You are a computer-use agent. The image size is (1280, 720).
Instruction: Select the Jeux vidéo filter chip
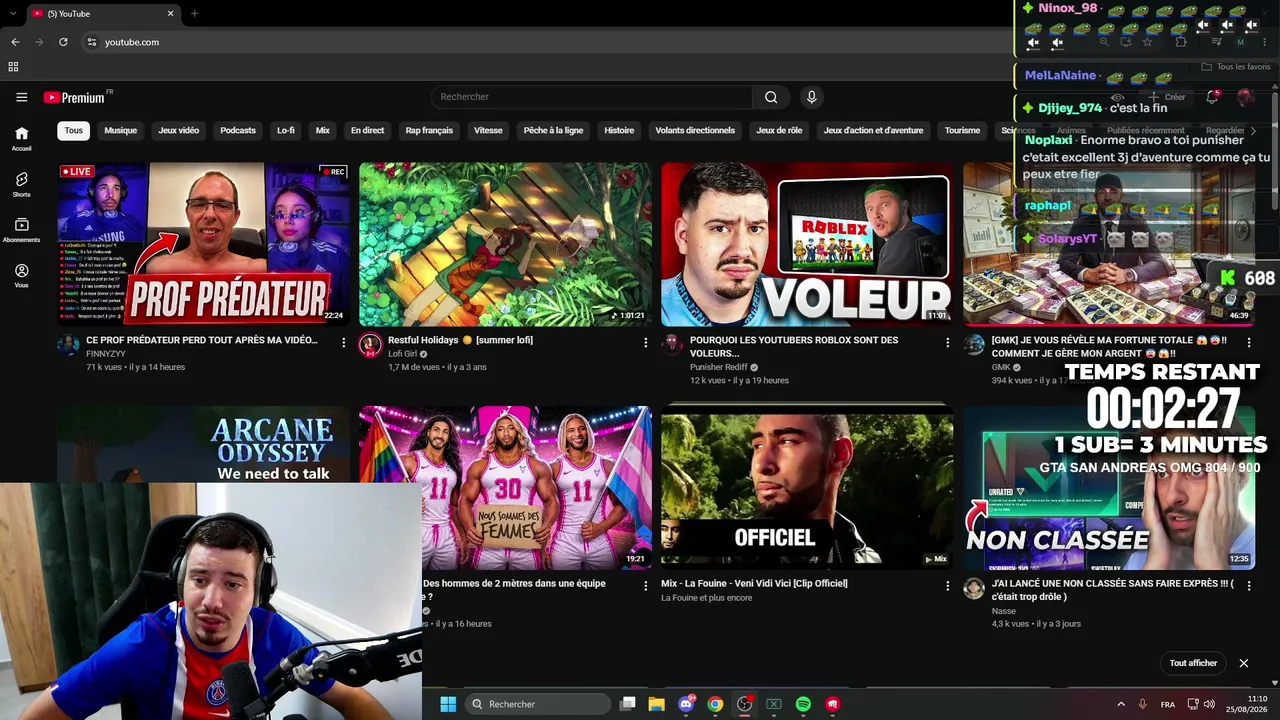click(179, 130)
